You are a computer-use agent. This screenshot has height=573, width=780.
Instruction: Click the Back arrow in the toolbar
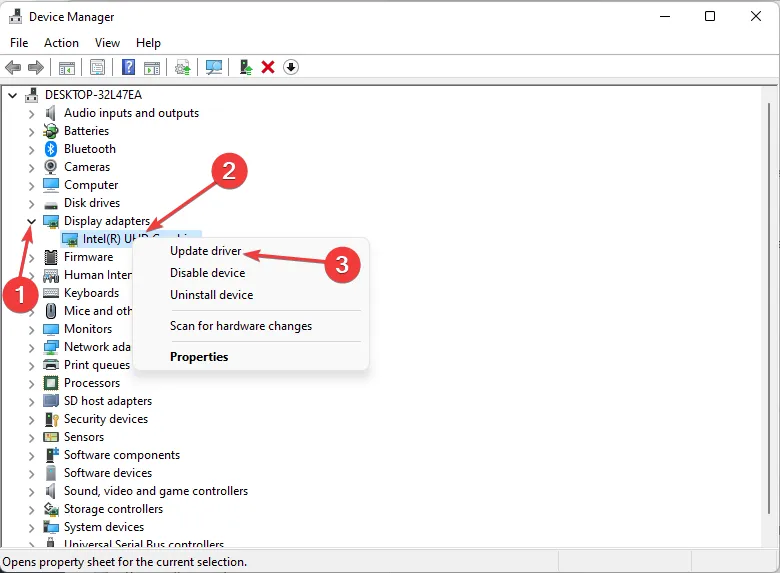[13, 67]
